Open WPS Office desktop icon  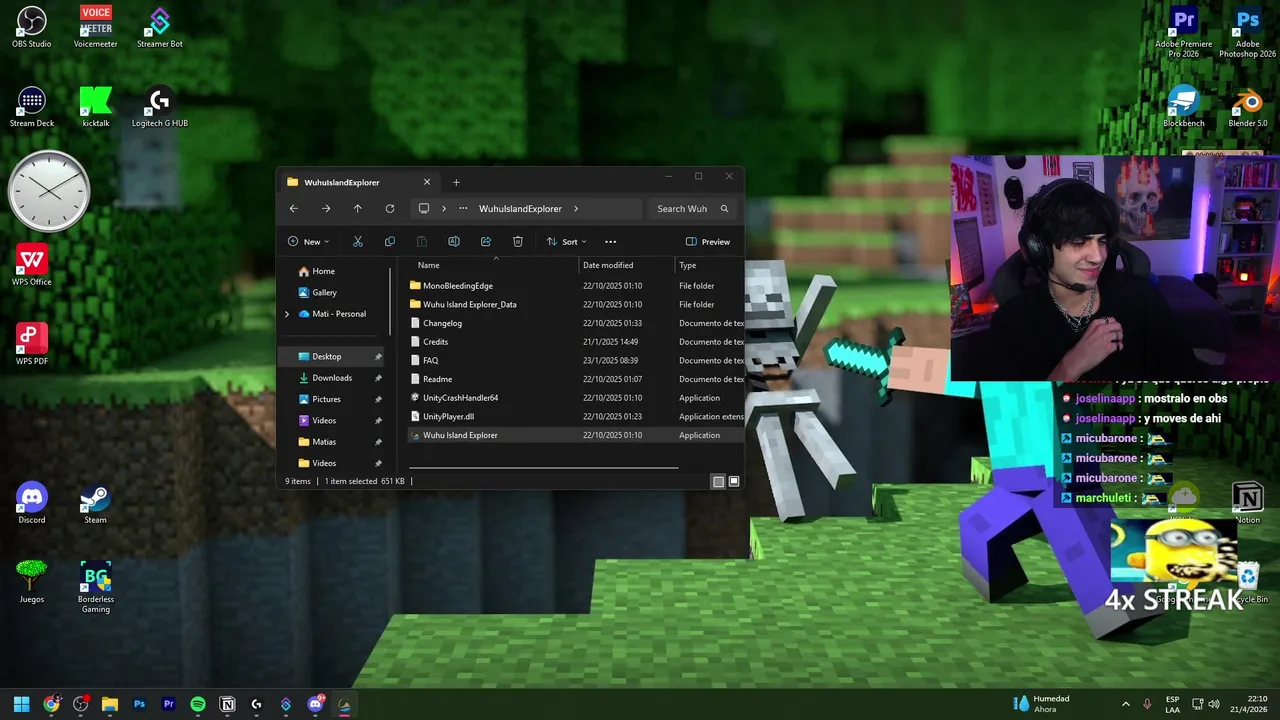tap(32, 266)
